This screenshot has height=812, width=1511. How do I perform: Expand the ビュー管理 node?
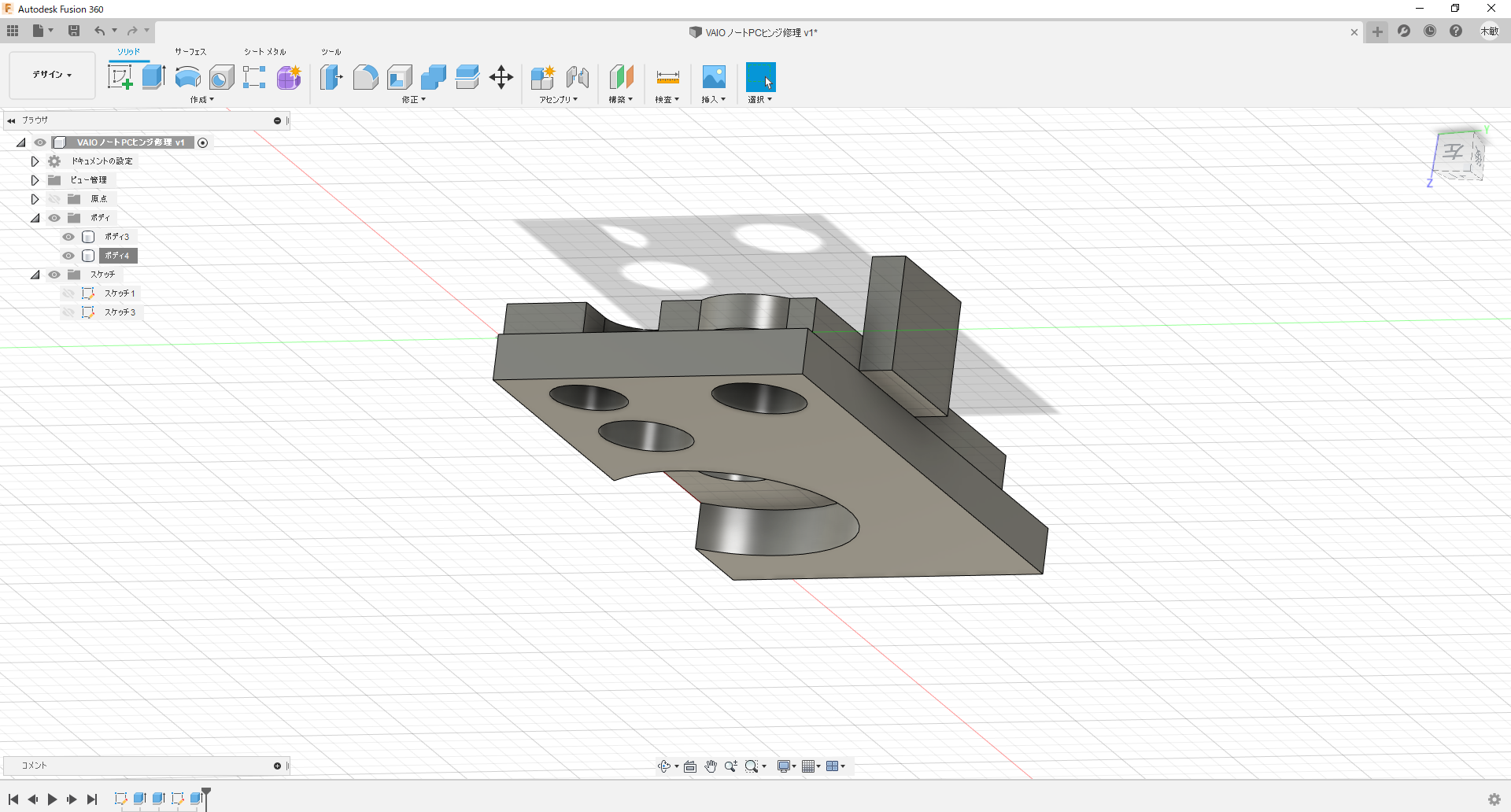click(x=35, y=180)
